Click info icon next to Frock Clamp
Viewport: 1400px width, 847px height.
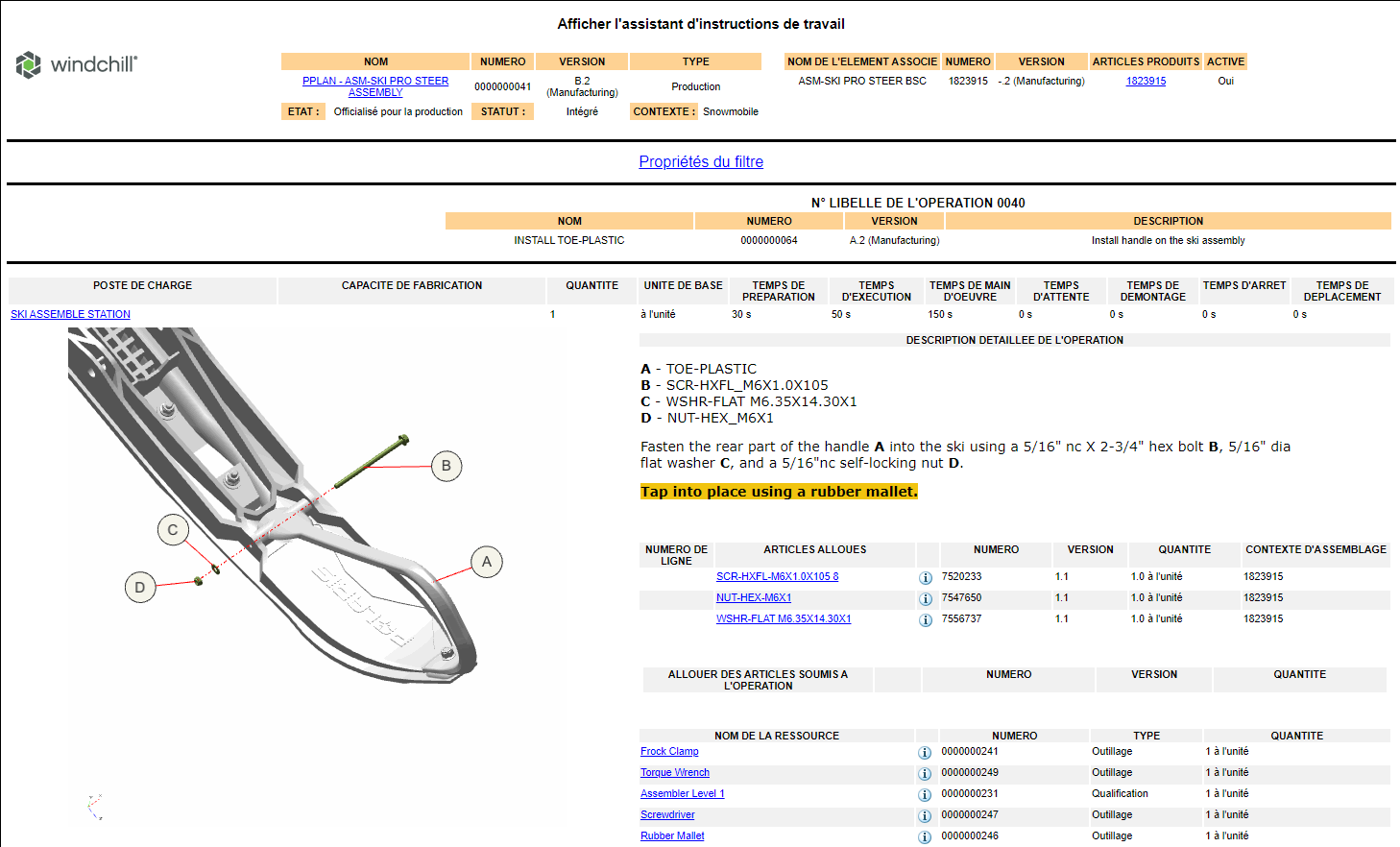[925, 752]
